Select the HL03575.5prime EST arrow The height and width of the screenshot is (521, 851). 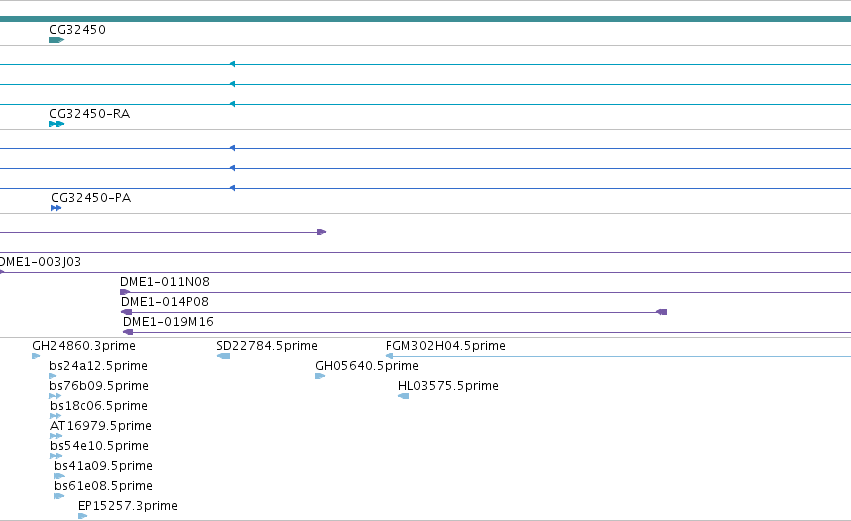tap(403, 396)
